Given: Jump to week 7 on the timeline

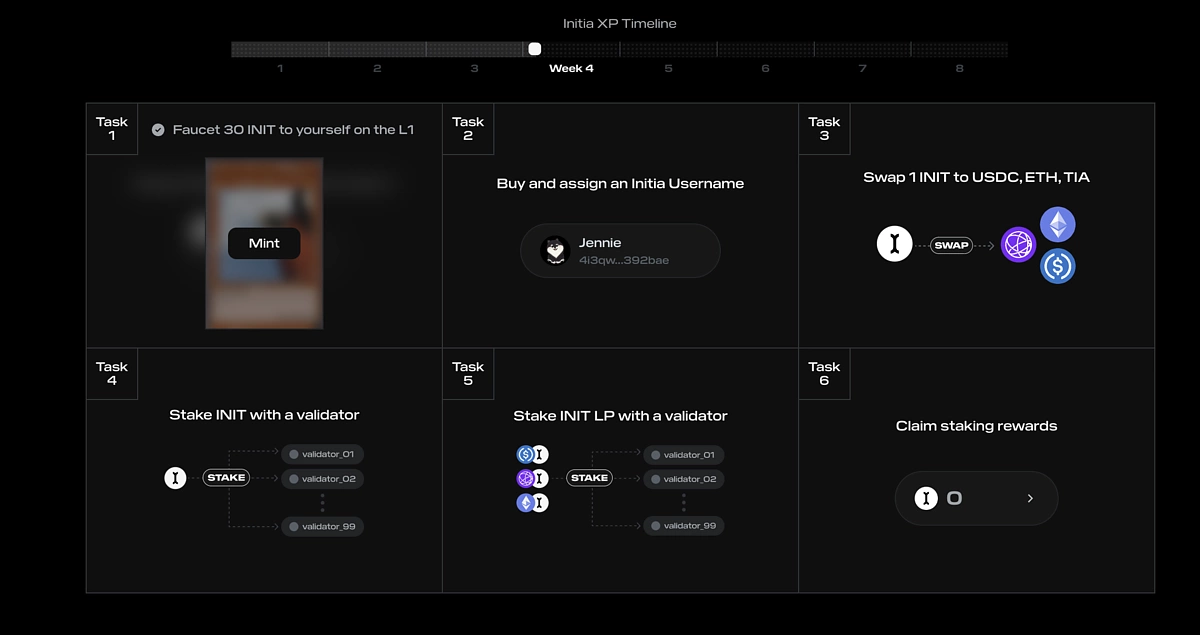Looking at the screenshot, I should click(x=862, y=68).
